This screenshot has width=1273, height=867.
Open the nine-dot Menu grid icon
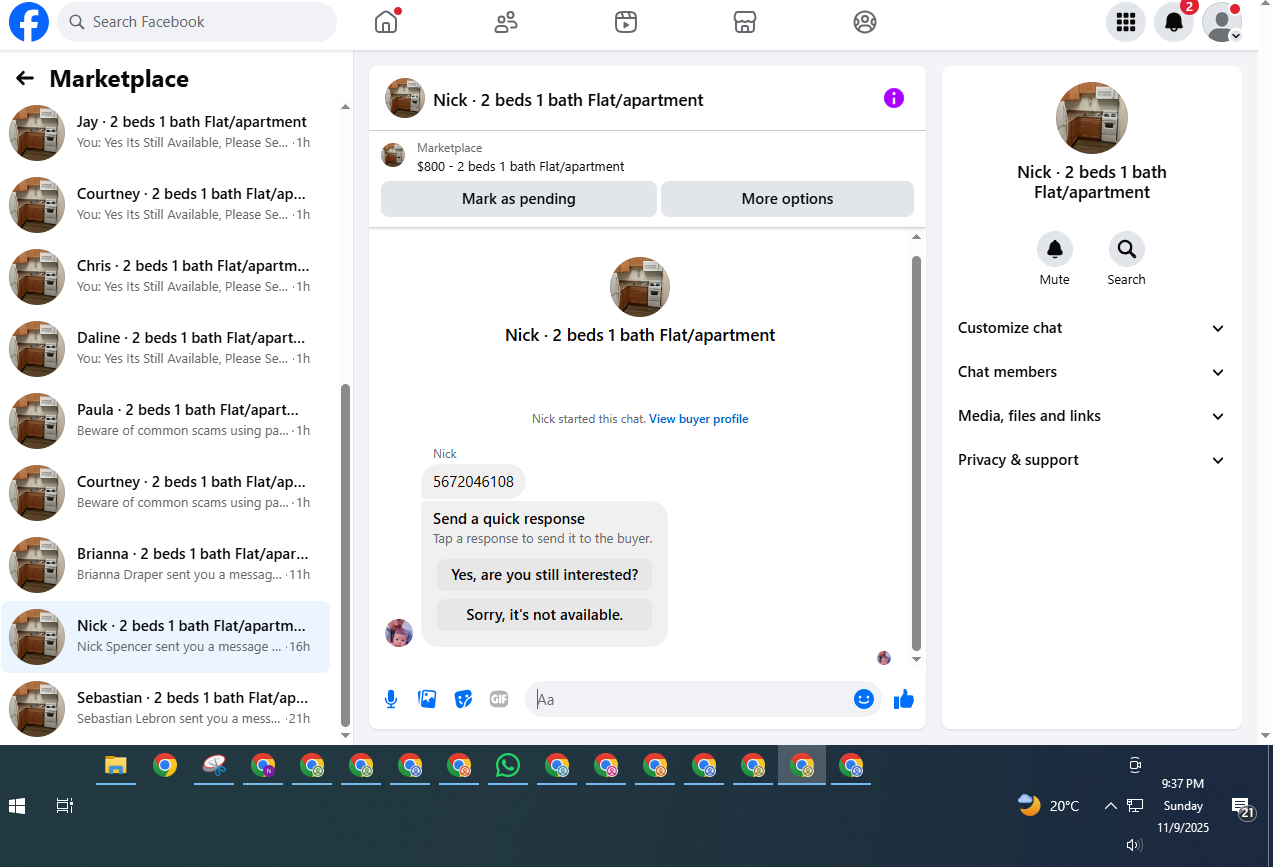coord(1126,22)
